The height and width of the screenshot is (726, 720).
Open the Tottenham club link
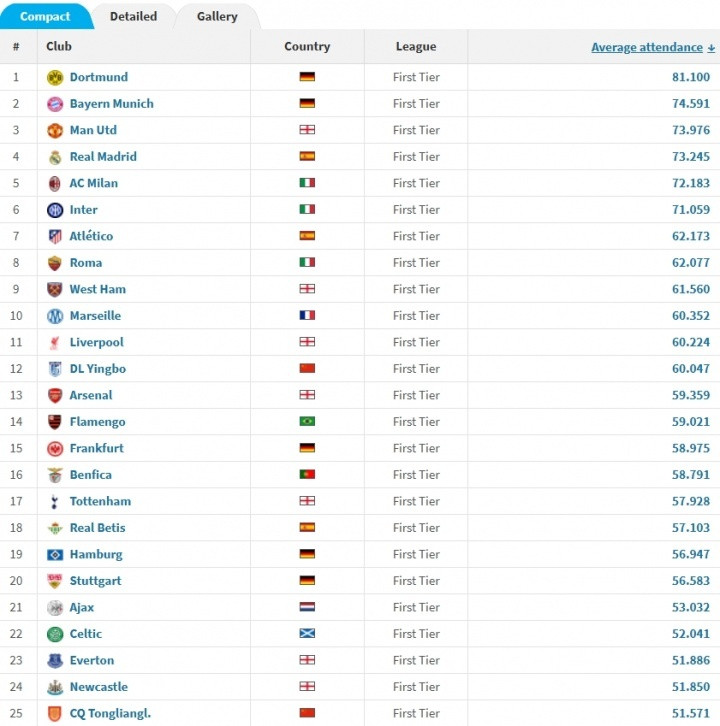100,501
